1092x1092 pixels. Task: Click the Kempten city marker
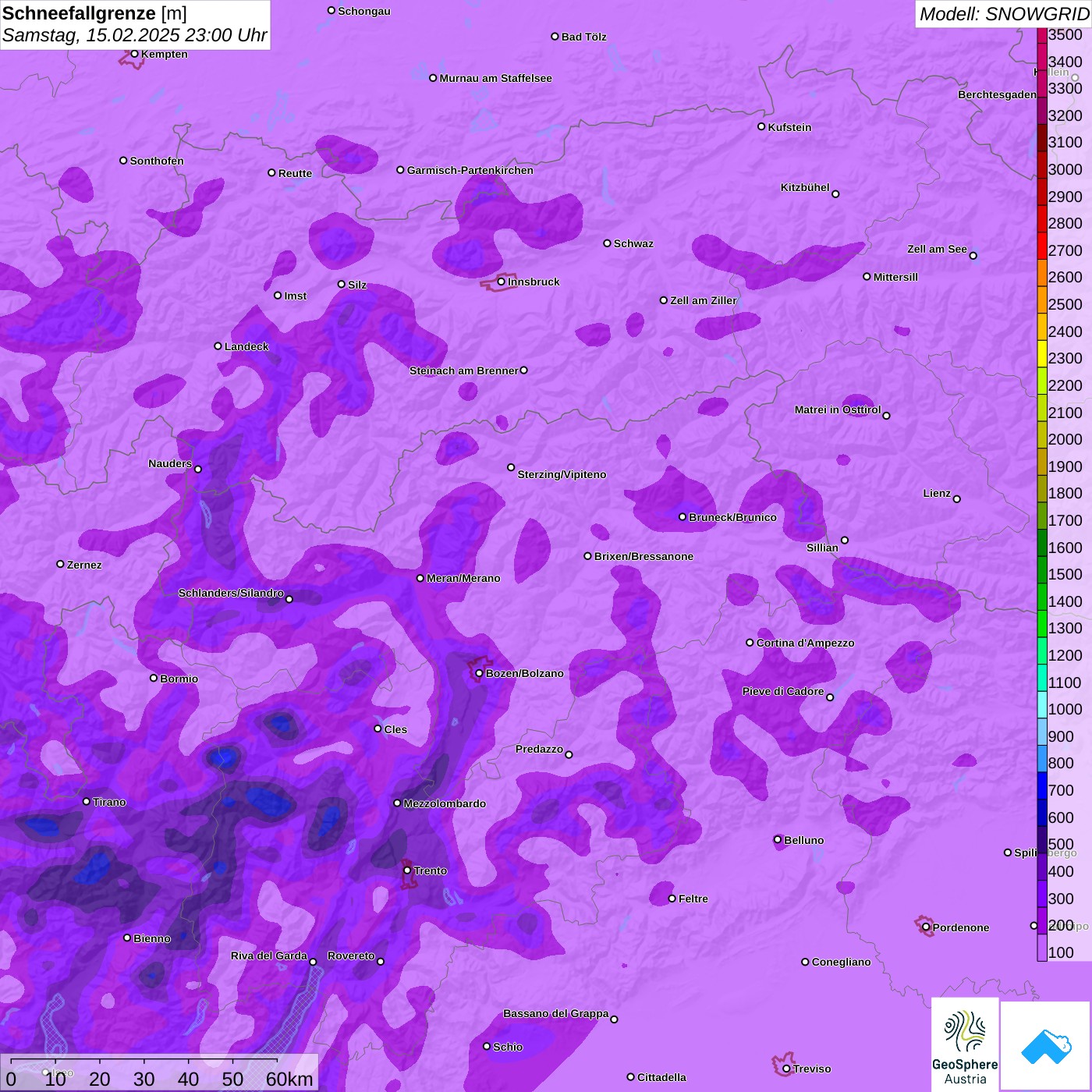(135, 54)
